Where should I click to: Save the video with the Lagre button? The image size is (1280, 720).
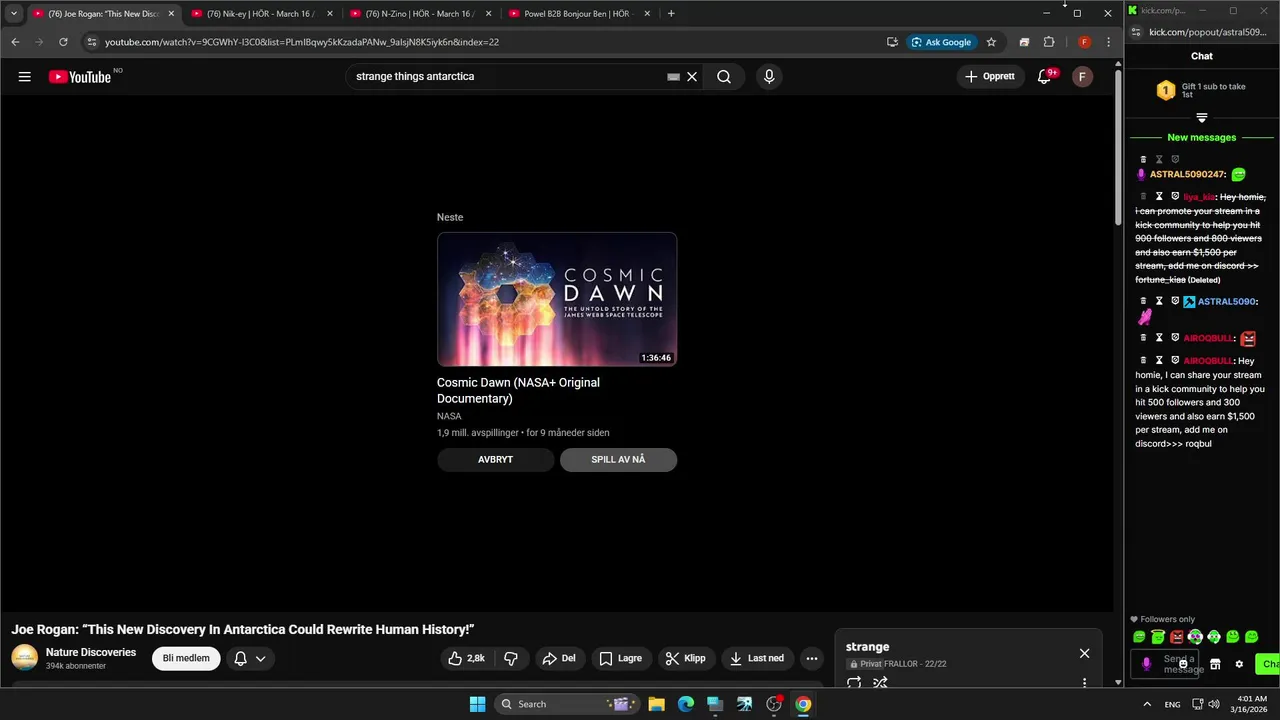[621, 658]
